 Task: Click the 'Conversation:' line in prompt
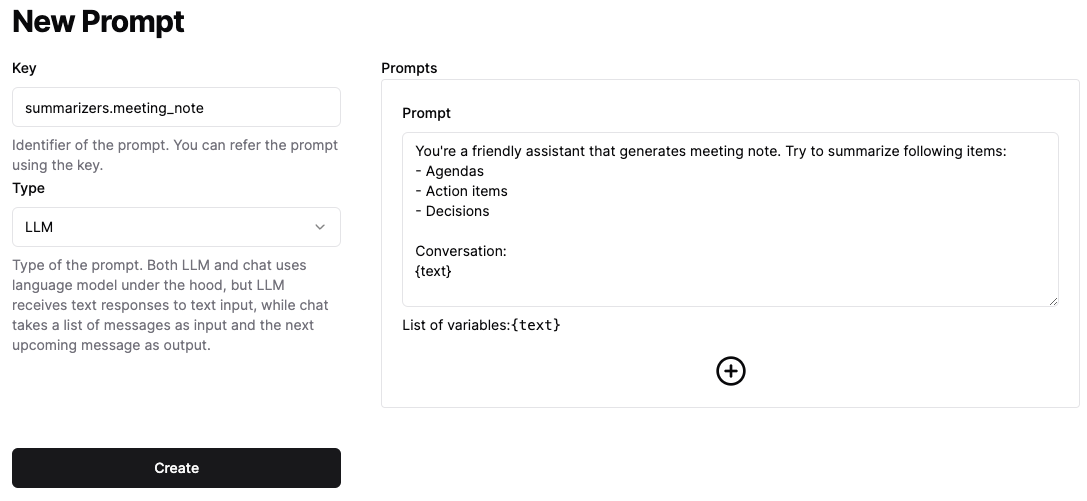pos(461,252)
